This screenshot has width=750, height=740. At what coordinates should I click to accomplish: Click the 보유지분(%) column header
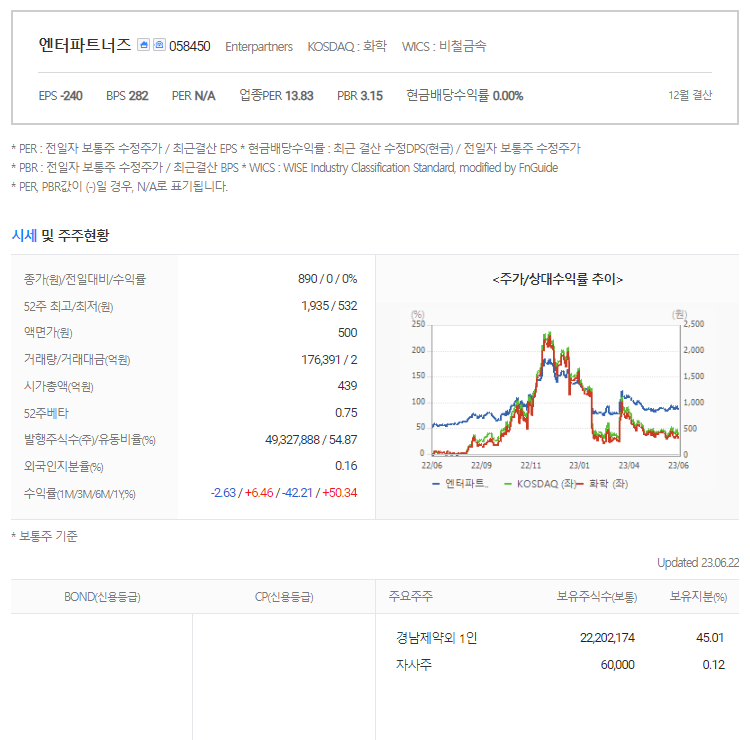[698, 596]
